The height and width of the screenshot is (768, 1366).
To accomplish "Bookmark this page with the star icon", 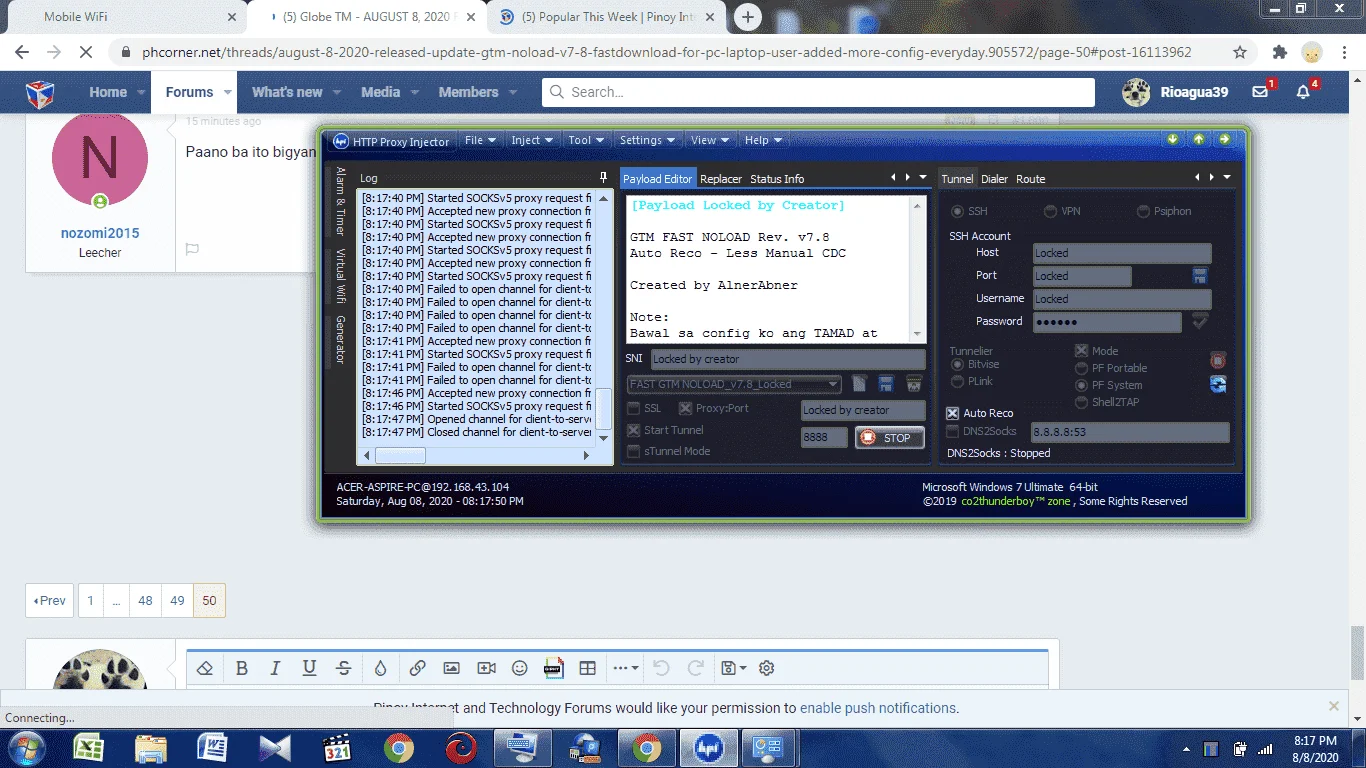I will (x=1240, y=52).
